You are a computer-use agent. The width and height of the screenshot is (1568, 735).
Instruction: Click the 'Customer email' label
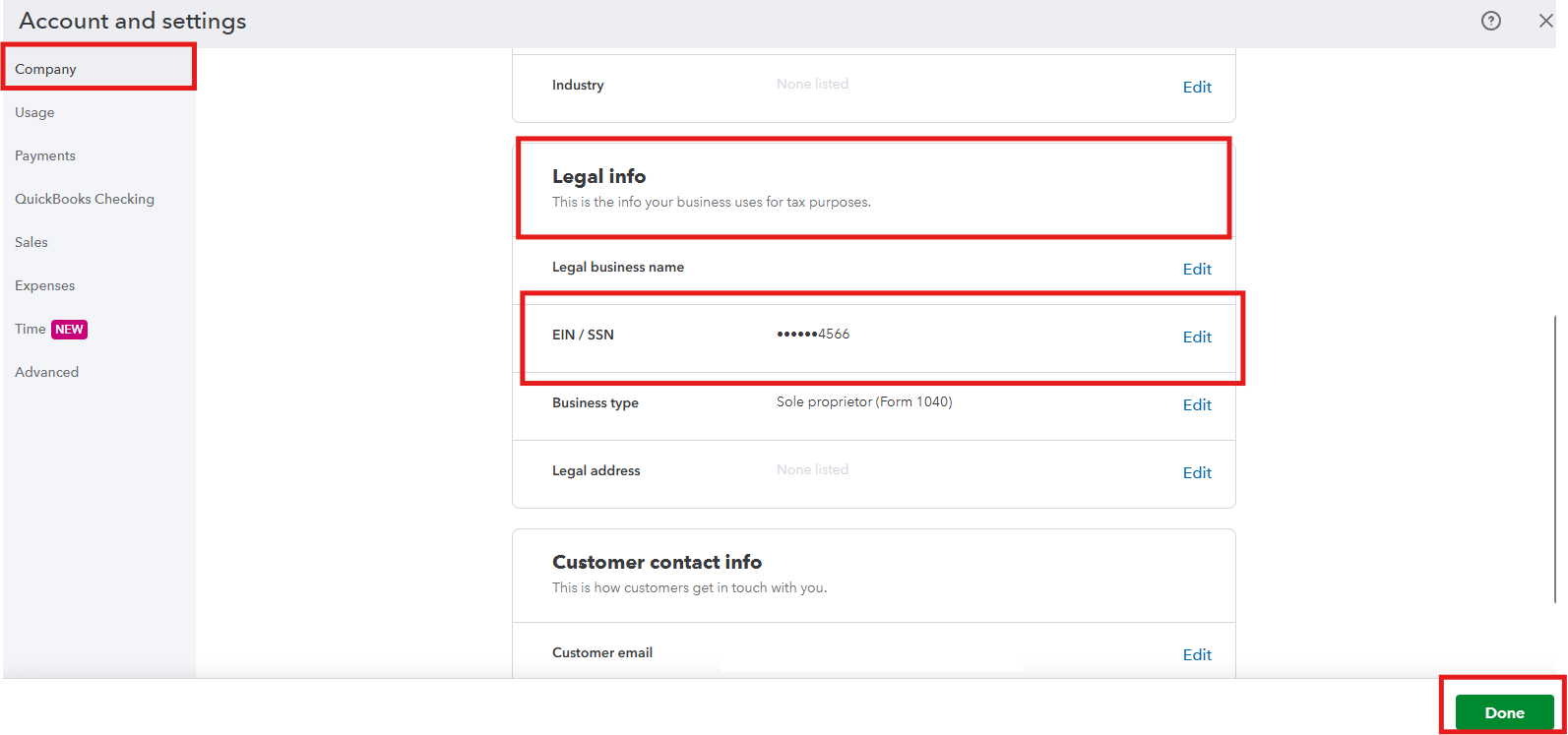click(601, 652)
